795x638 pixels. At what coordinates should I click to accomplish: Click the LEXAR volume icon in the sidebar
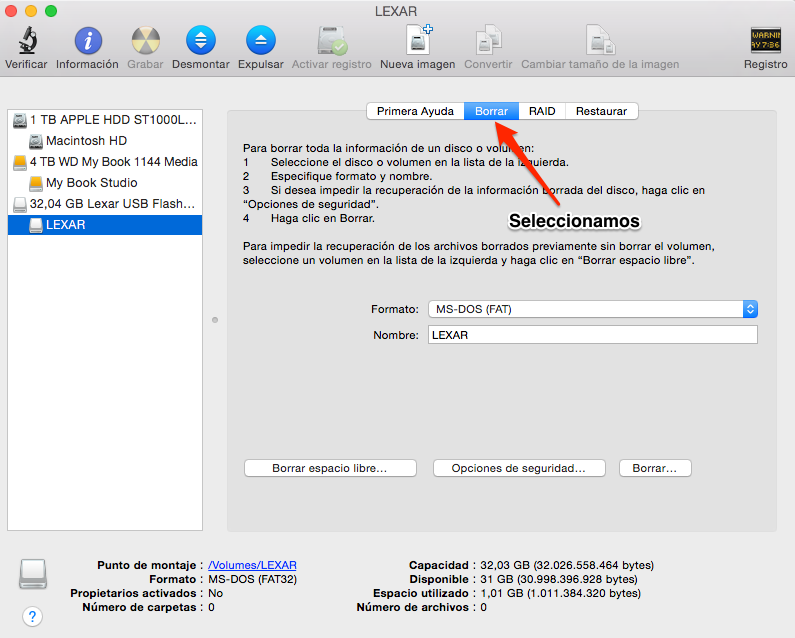tap(35, 225)
